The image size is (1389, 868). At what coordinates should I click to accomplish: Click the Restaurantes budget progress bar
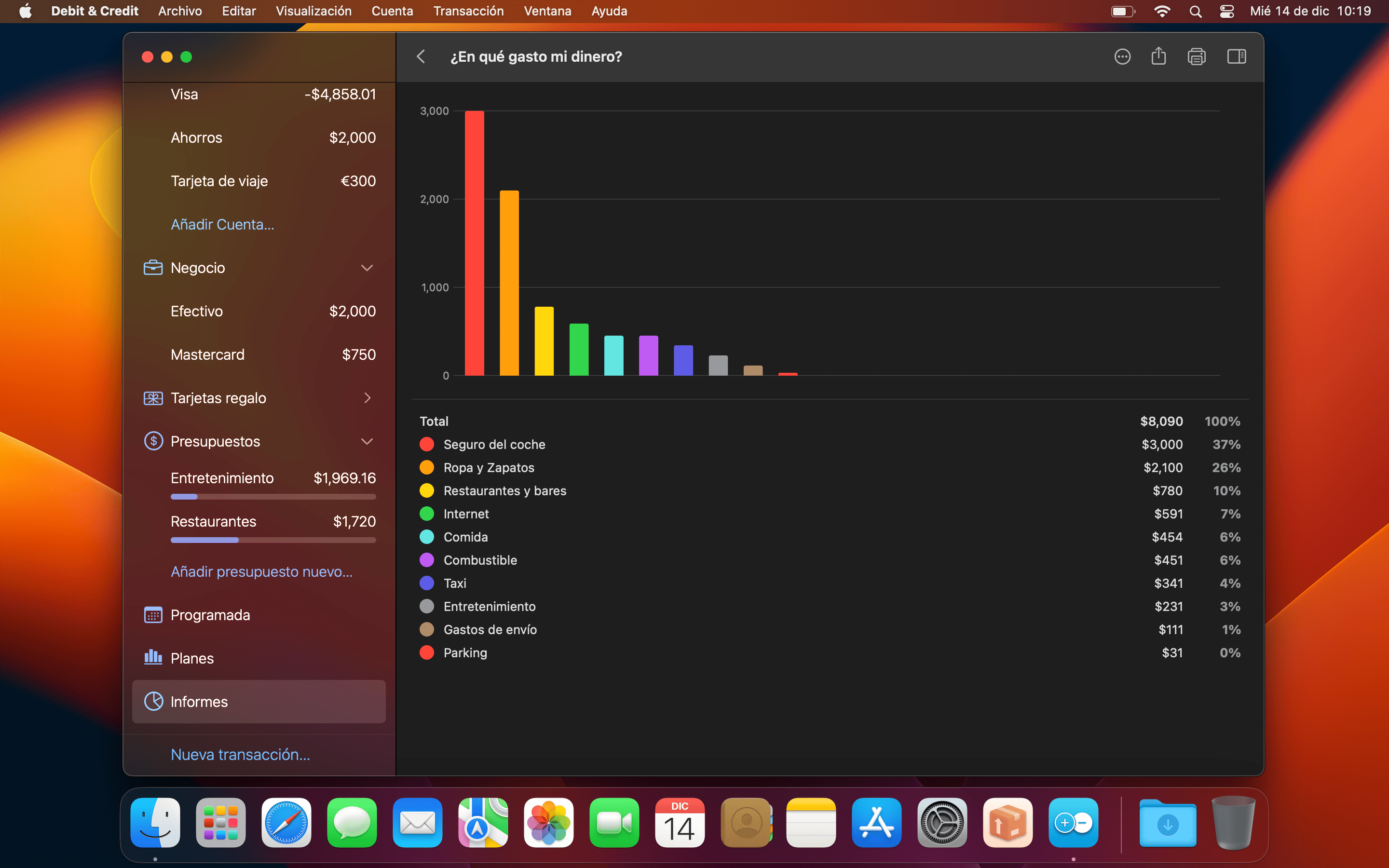273,540
